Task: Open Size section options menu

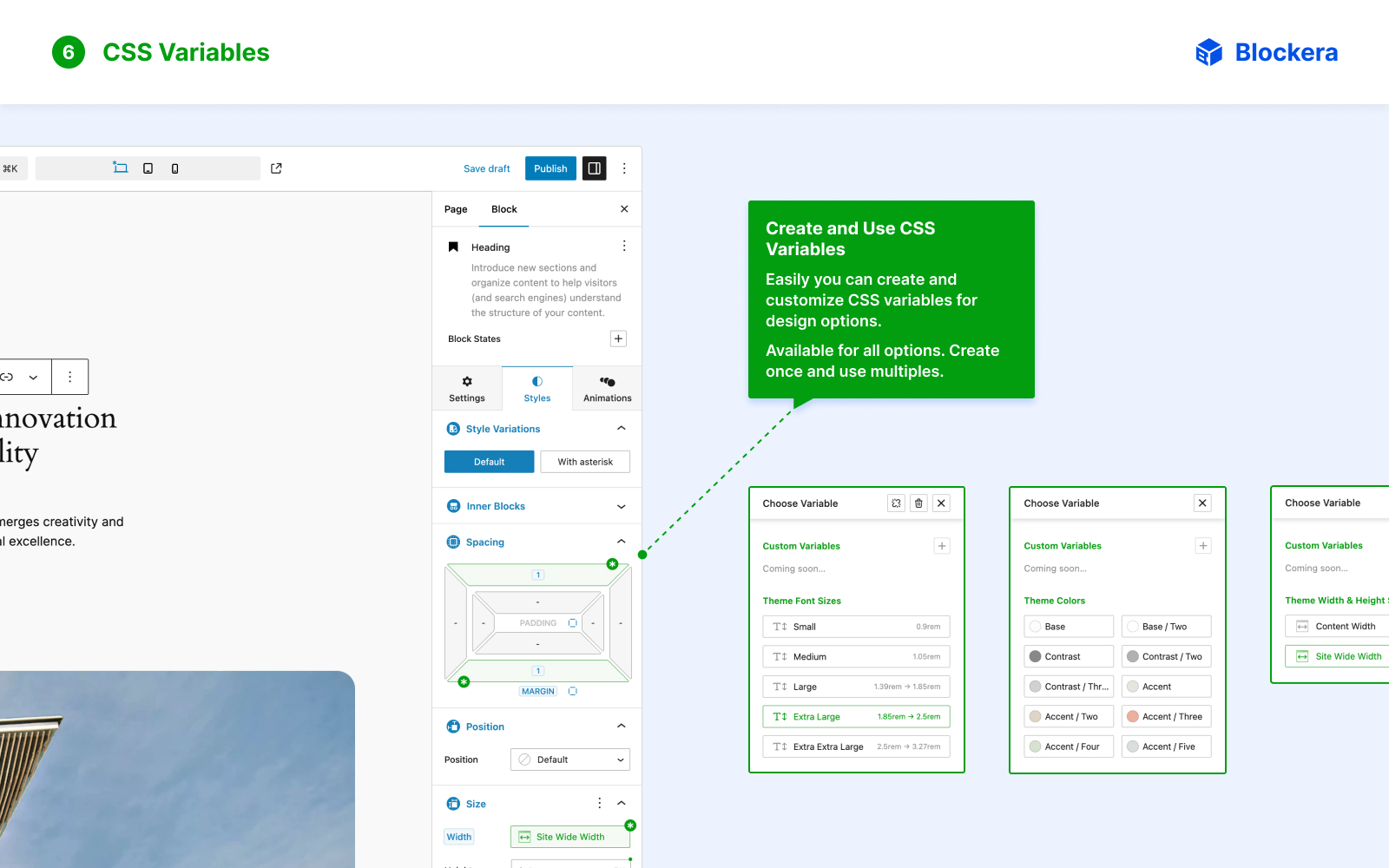Action: click(x=599, y=804)
